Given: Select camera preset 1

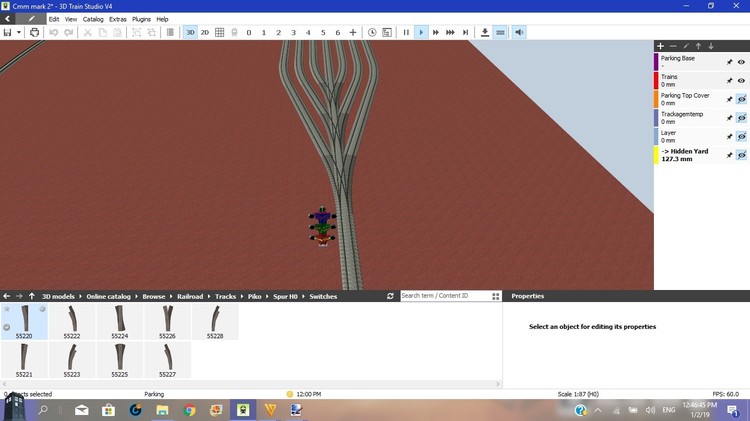Looking at the screenshot, I should click(x=264, y=33).
